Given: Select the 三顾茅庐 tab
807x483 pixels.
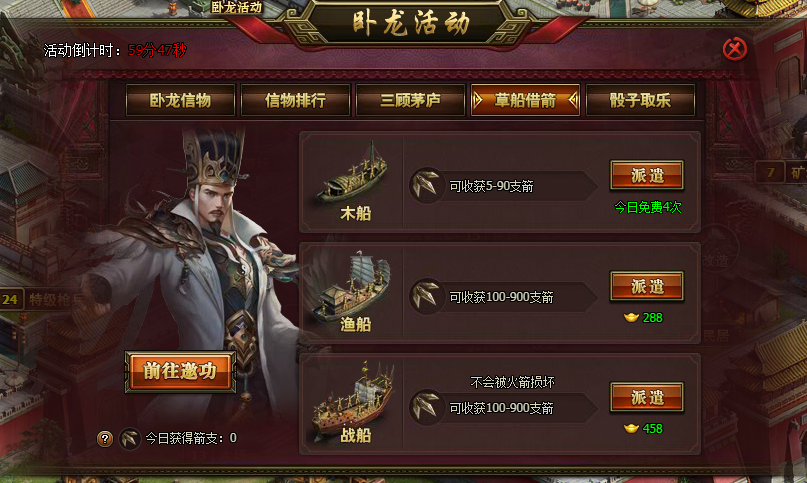Looking at the screenshot, I should point(410,100).
